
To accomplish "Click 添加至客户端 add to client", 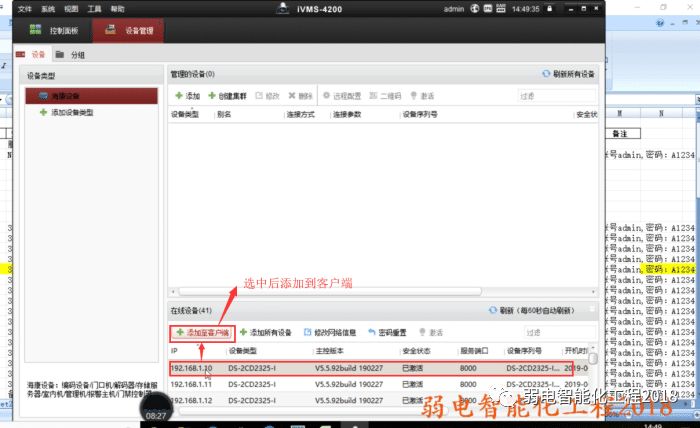I will [x=202, y=332].
